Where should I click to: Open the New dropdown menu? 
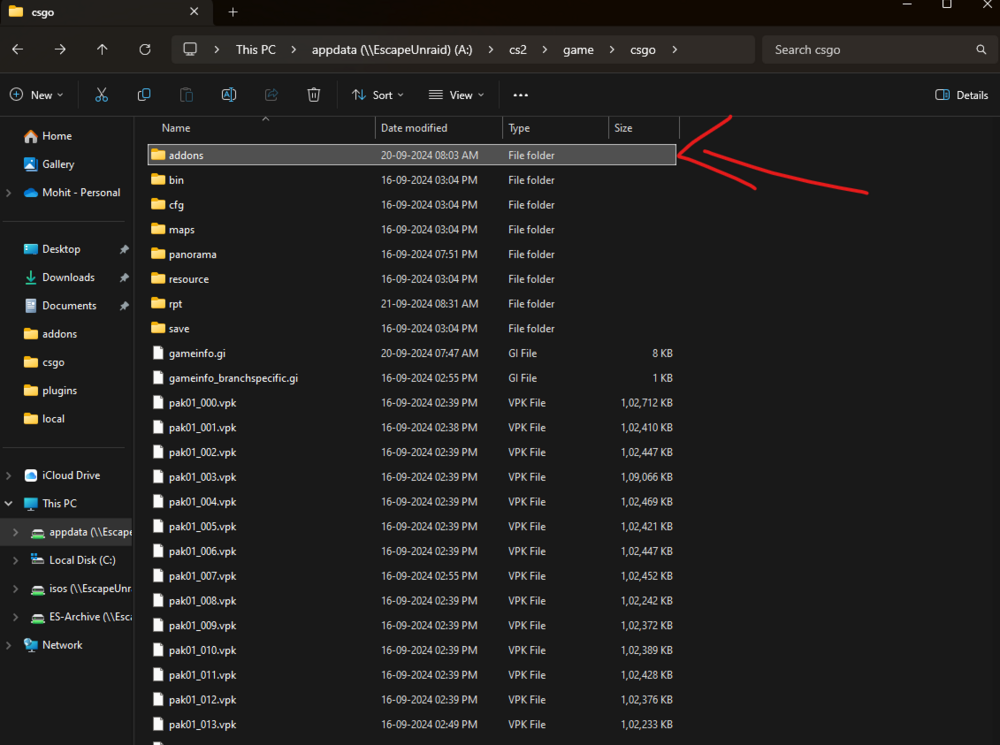(36, 95)
